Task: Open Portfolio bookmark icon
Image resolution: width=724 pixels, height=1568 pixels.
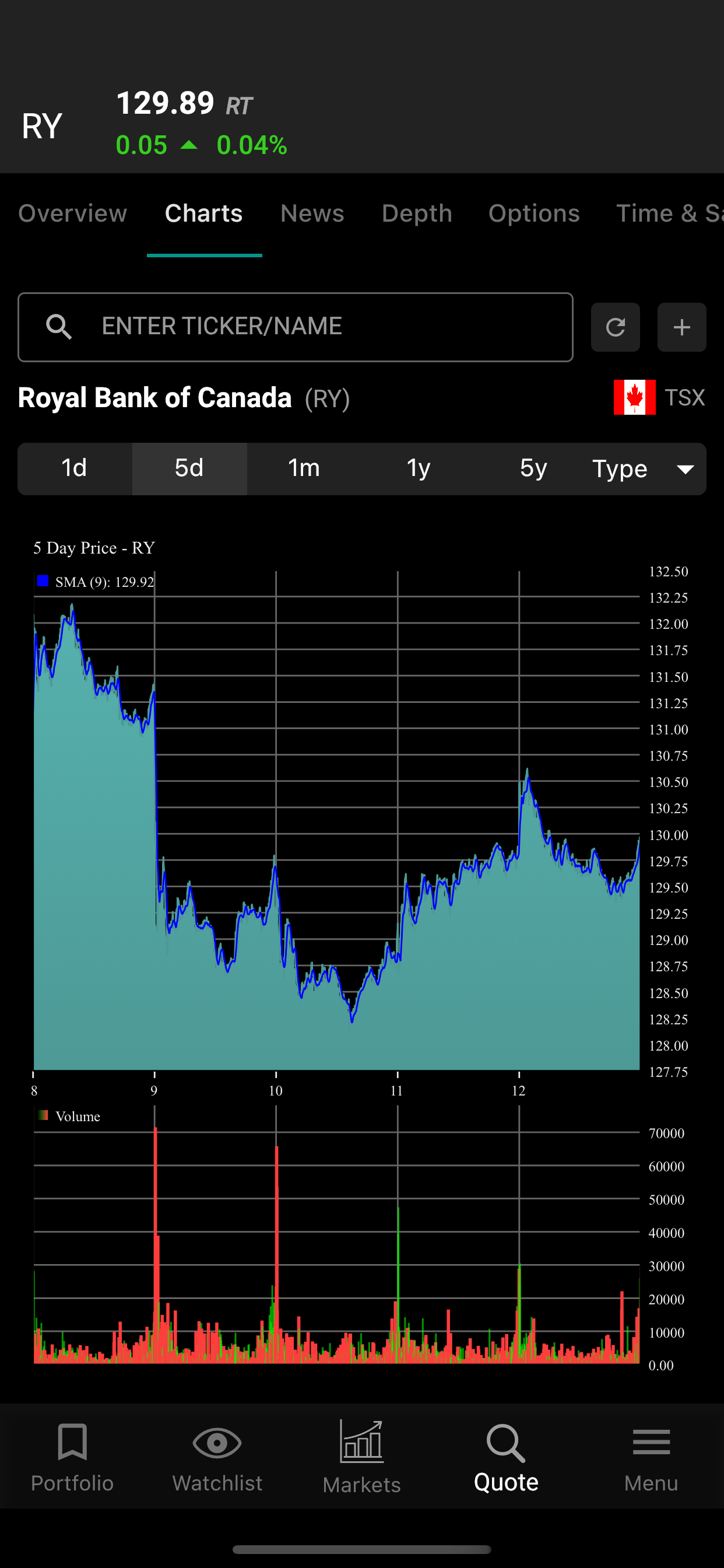Action: [72, 1441]
